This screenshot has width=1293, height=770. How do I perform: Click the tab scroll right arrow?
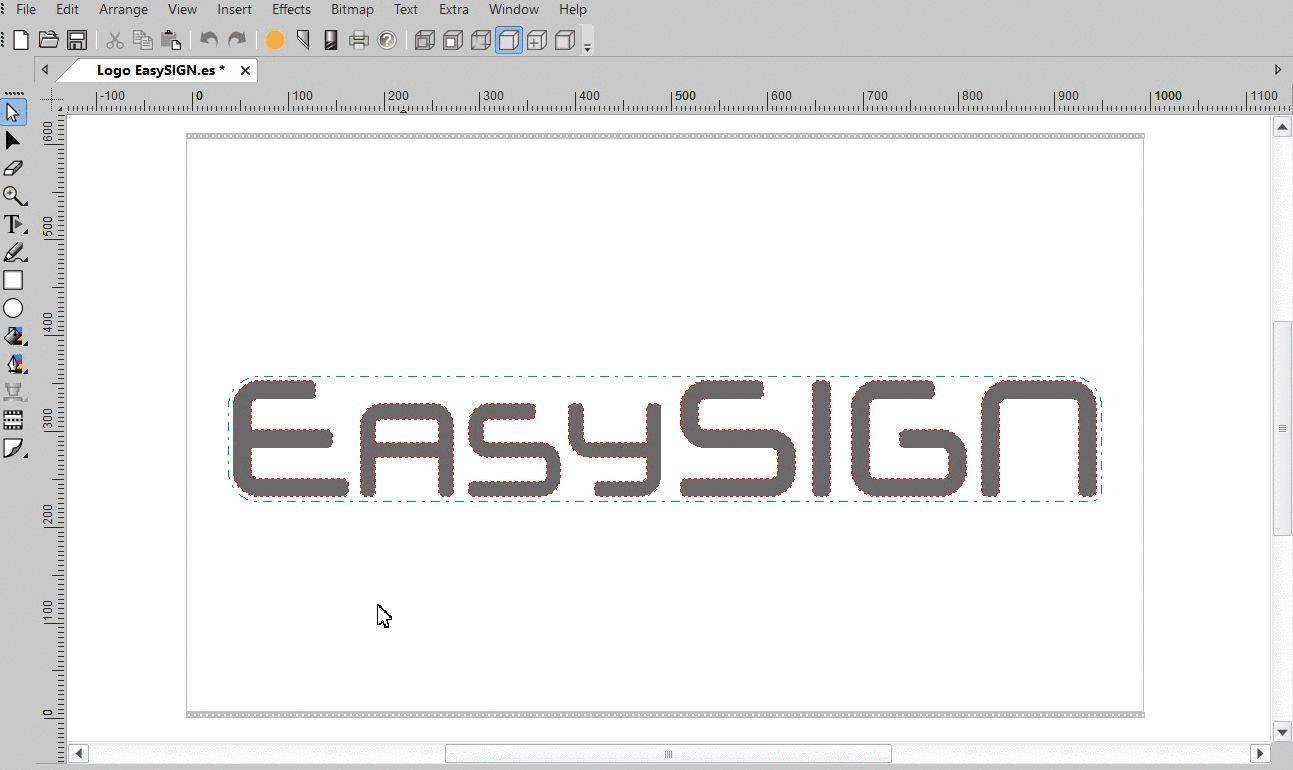pos(1277,70)
